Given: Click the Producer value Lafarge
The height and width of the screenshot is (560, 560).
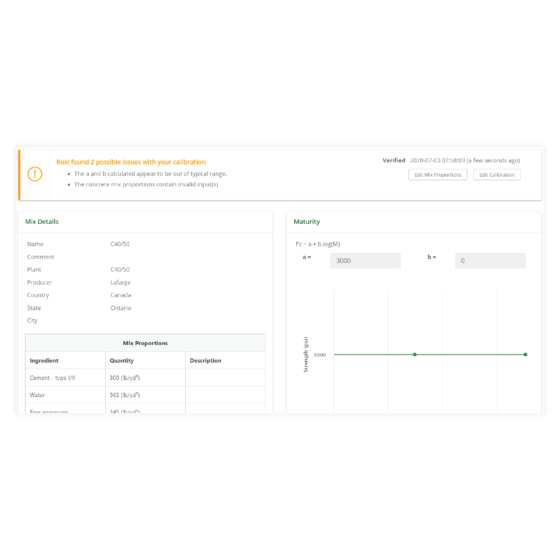Looking at the screenshot, I should click(x=121, y=282).
